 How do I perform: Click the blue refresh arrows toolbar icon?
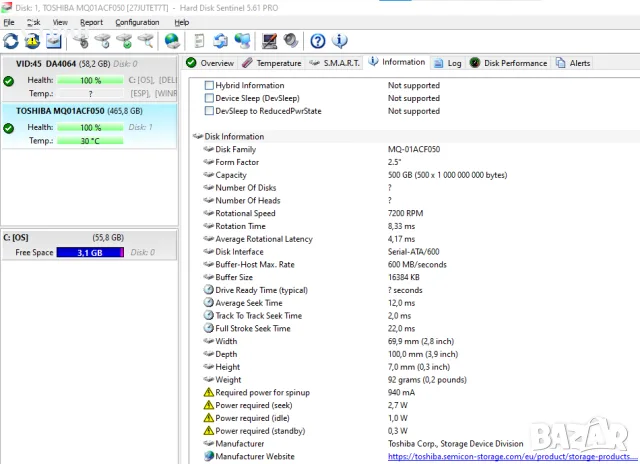tap(11, 41)
